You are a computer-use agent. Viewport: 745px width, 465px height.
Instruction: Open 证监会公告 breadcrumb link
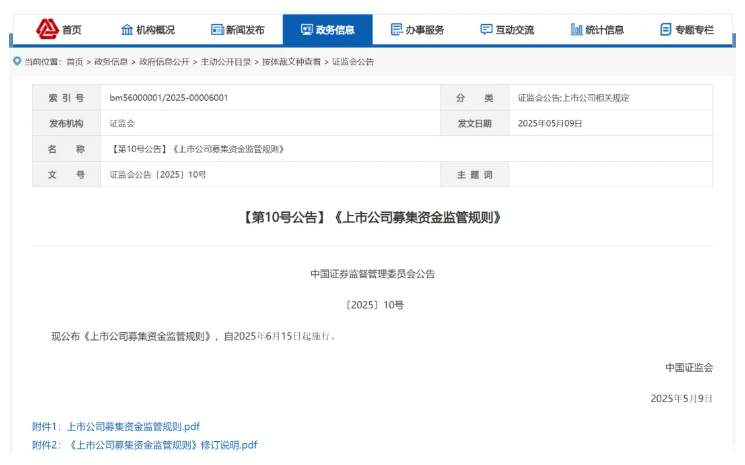coord(352,62)
